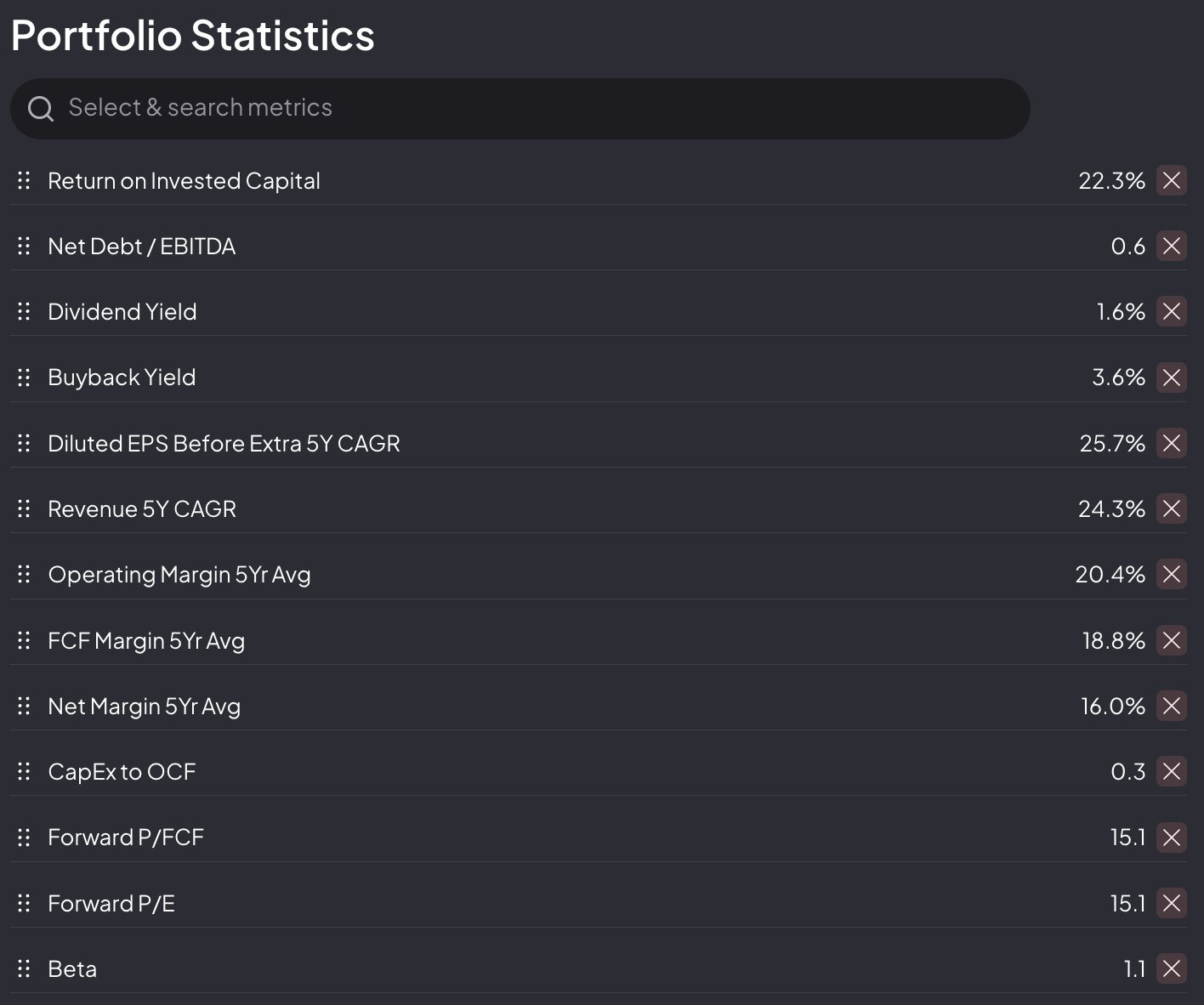Click the search metrics input field
Image resolution: width=1204 pixels, height=1005 pixels.
tap(527, 108)
